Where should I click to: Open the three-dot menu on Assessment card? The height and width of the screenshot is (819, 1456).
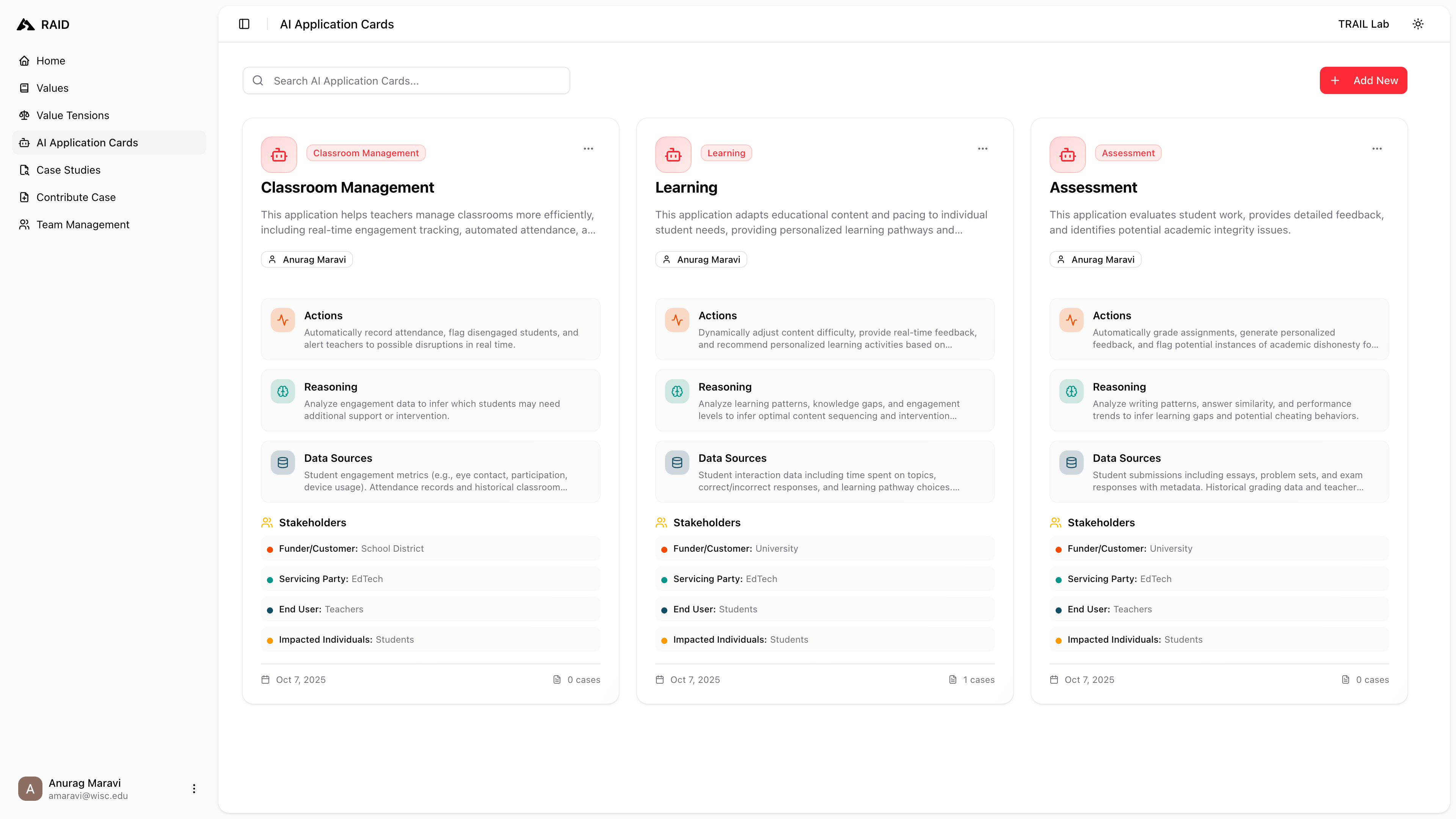click(x=1376, y=149)
